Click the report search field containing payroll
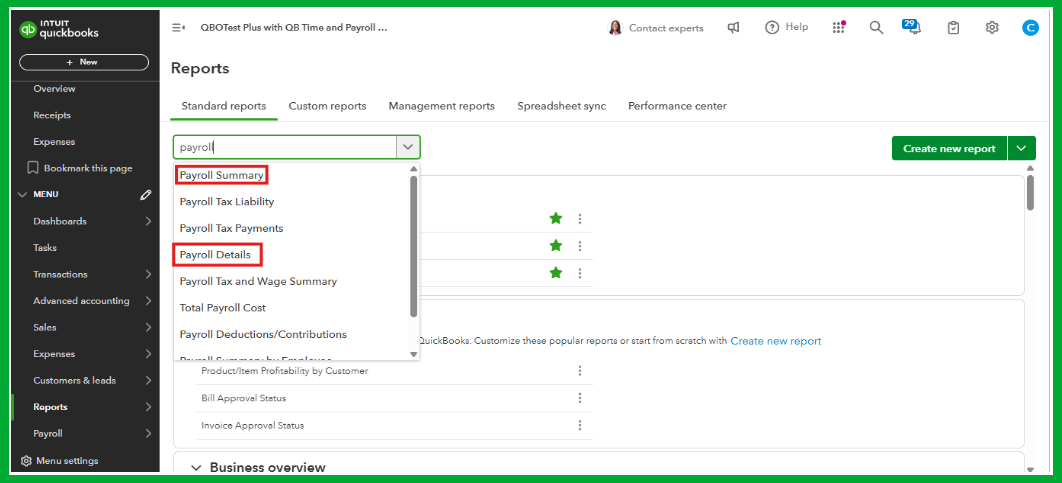Image resolution: width=1062 pixels, height=483 pixels. 285,147
